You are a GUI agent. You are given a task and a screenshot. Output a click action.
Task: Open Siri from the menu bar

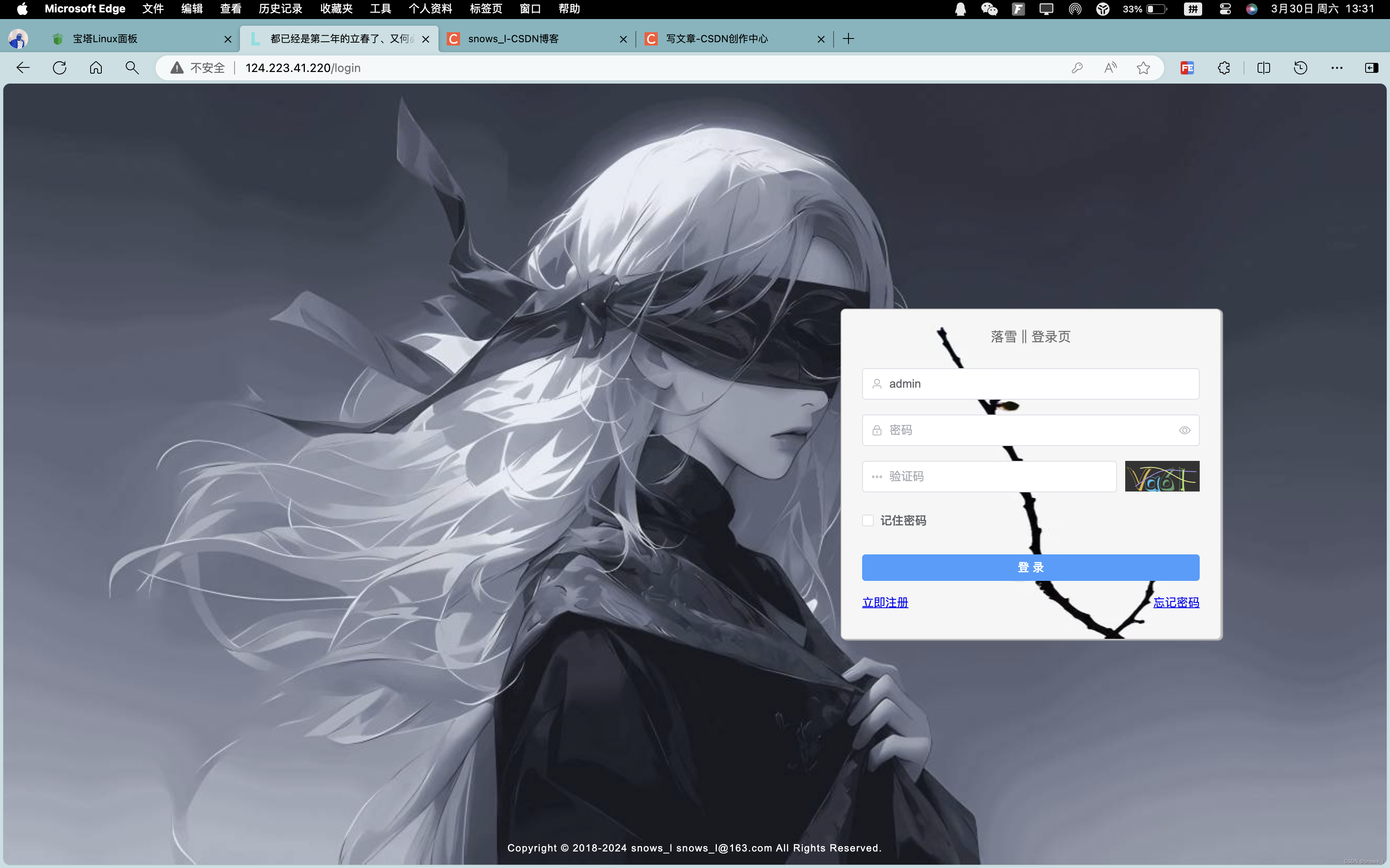[x=1252, y=9]
